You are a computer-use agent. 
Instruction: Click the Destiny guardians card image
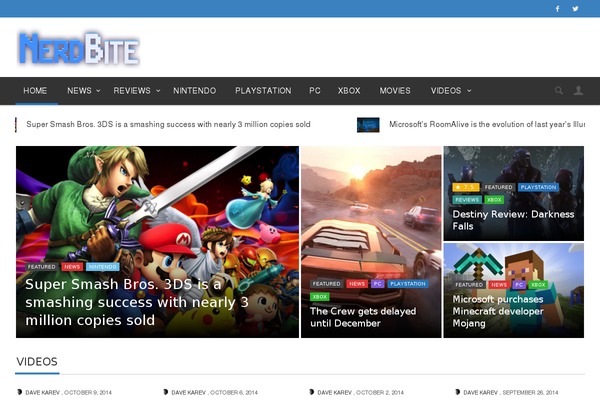pyautogui.click(x=514, y=193)
